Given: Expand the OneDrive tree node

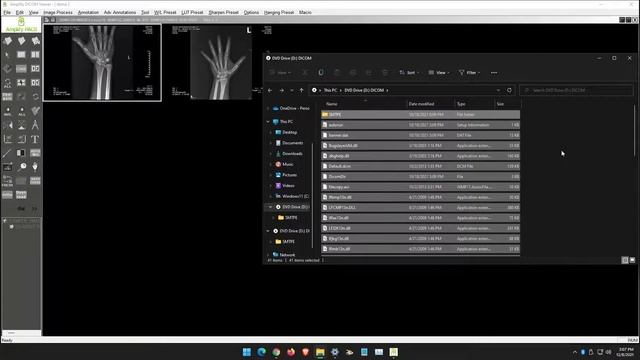Looking at the screenshot, I should (x=268, y=109).
